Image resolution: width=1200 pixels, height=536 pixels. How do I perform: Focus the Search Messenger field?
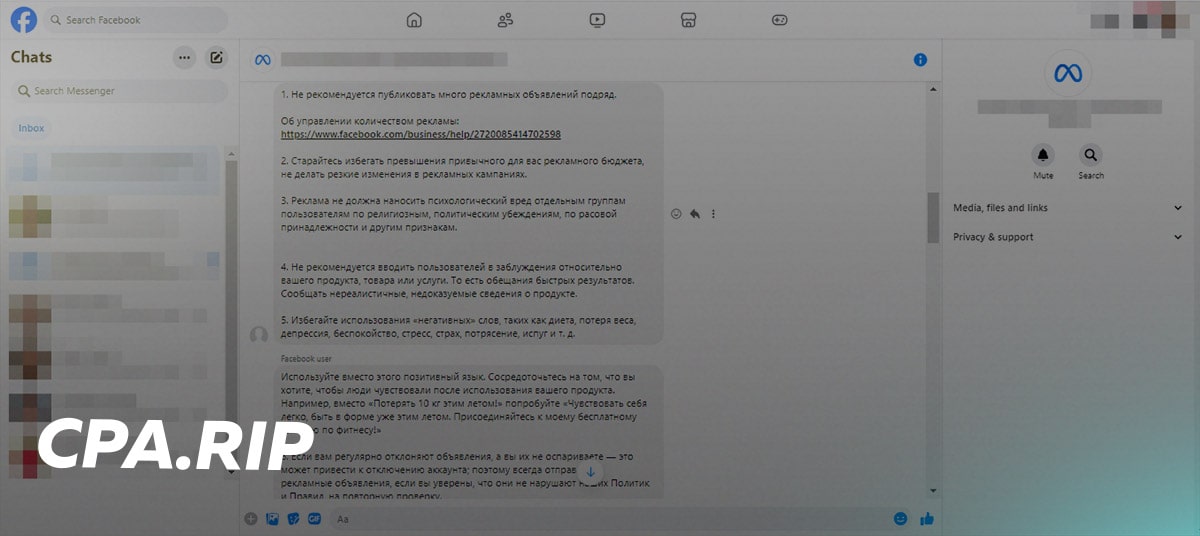click(x=120, y=91)
